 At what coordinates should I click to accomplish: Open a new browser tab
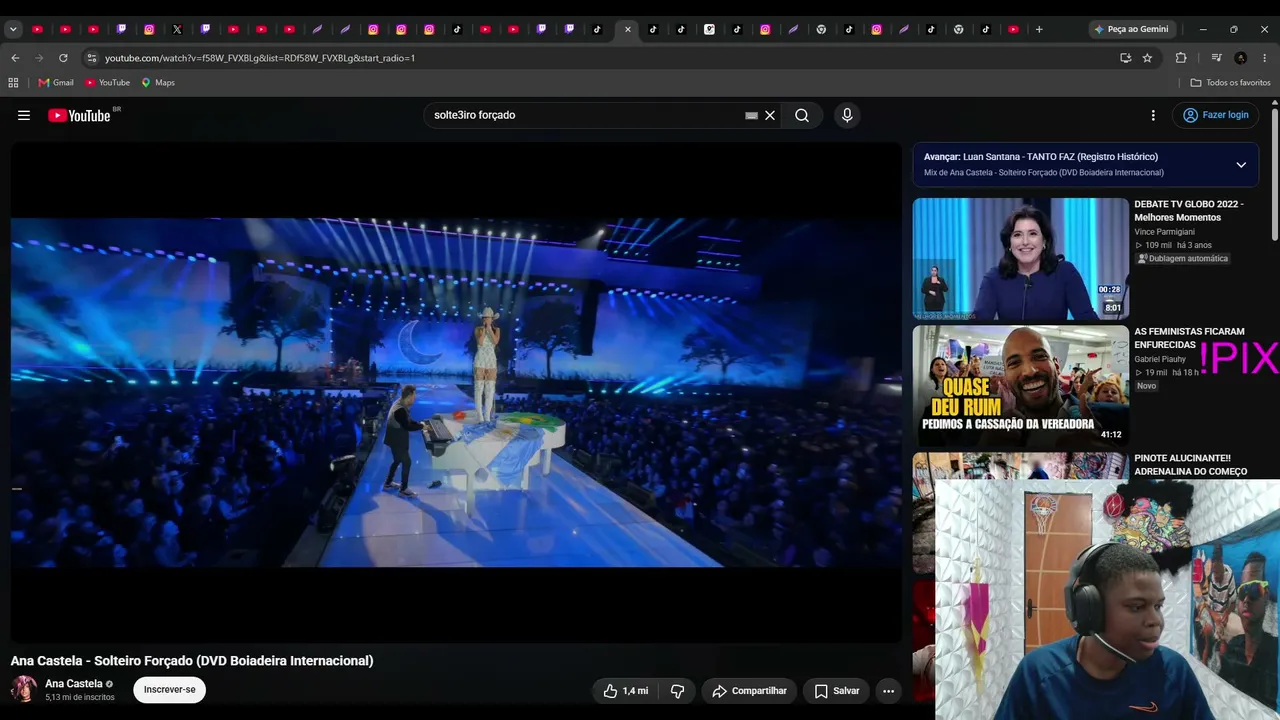tap(1039, 29)
